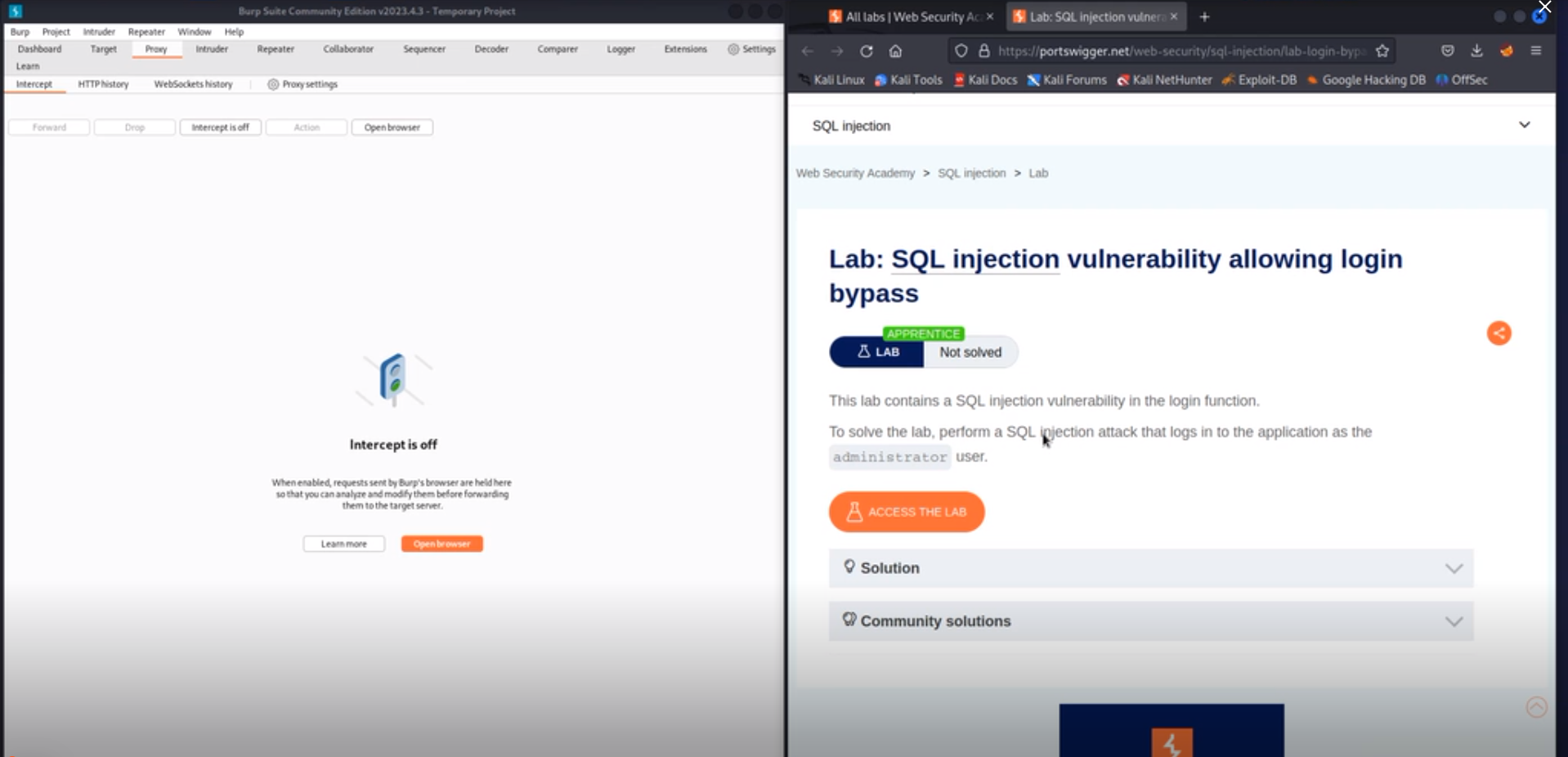This screenshot has width=1568, height=757.
Task: Go to Firefox home page icon
Action: point(896,51)
